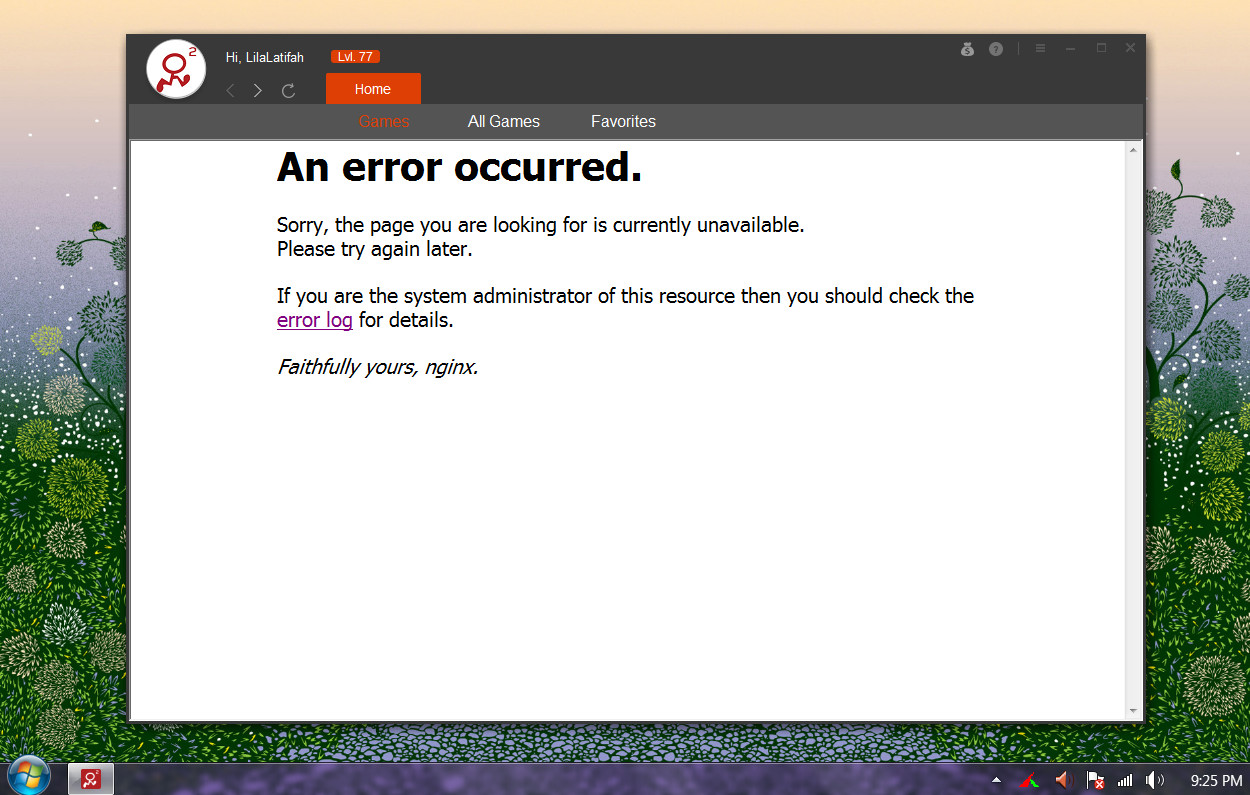Follow the "error log" link
Viewport: 1250px width, 795px height.
pyautogui.click(x=314, y=320)
